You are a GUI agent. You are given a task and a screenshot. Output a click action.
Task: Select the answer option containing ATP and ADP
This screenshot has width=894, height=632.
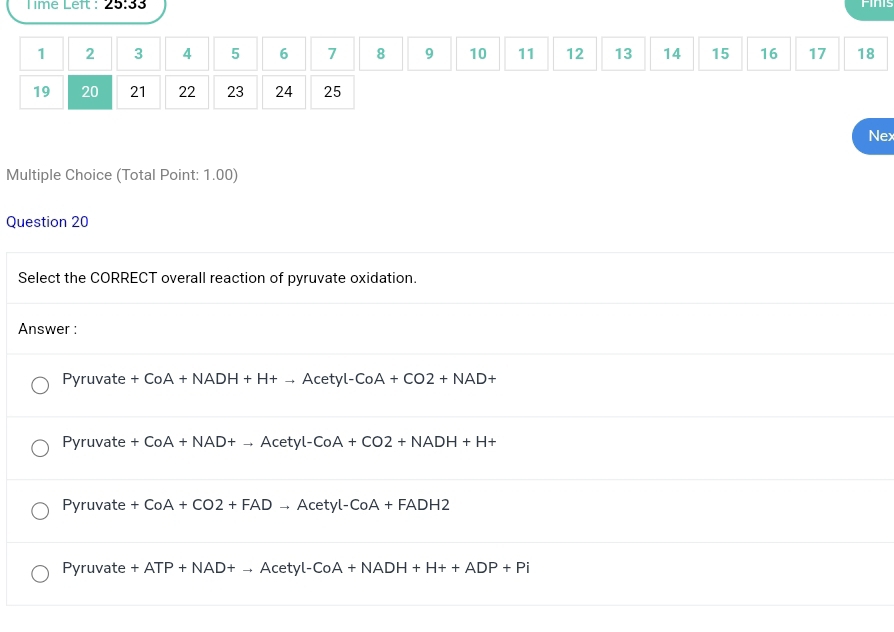[x=40, y=574]
